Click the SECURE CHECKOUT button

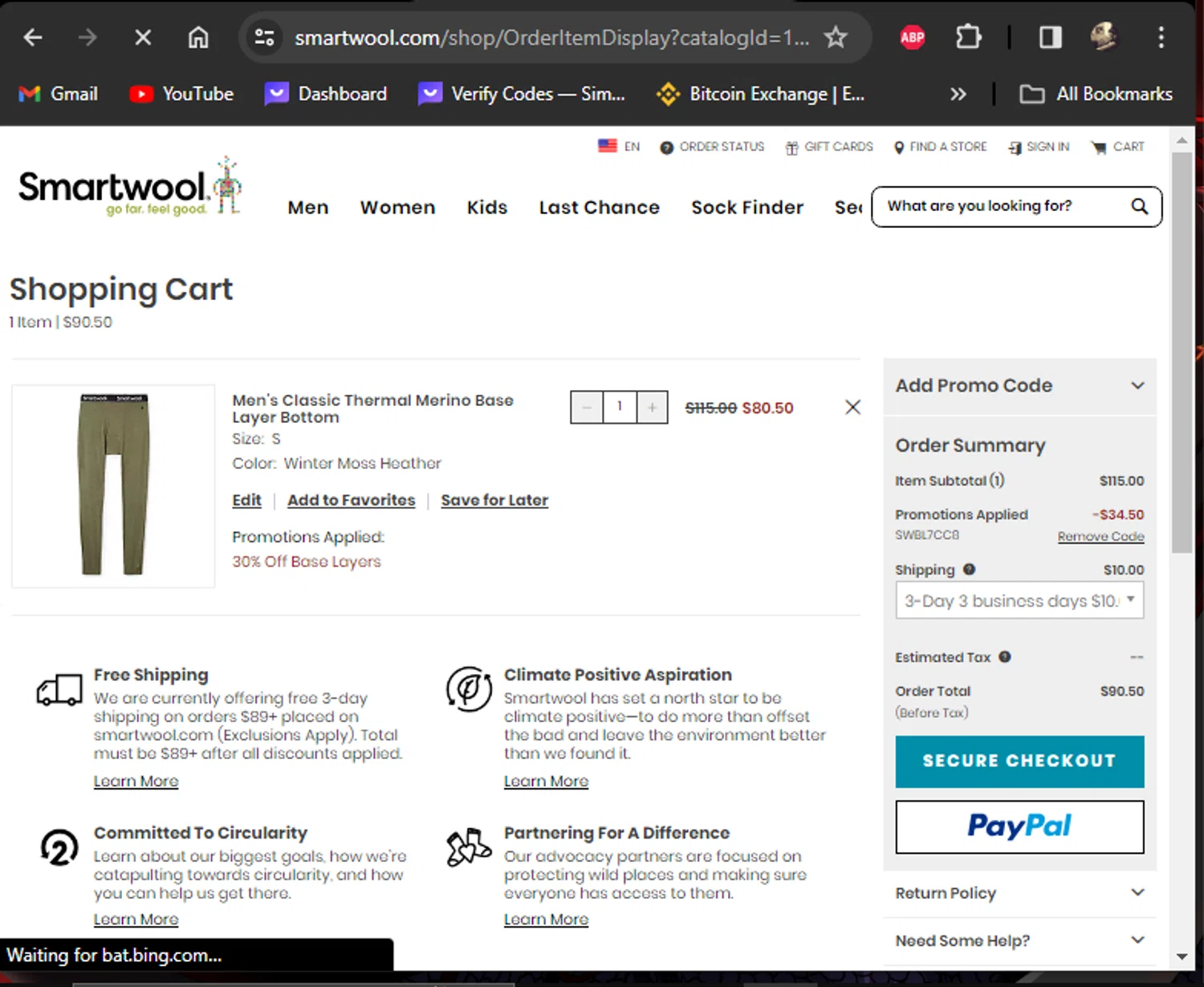tap(1019, 761)
